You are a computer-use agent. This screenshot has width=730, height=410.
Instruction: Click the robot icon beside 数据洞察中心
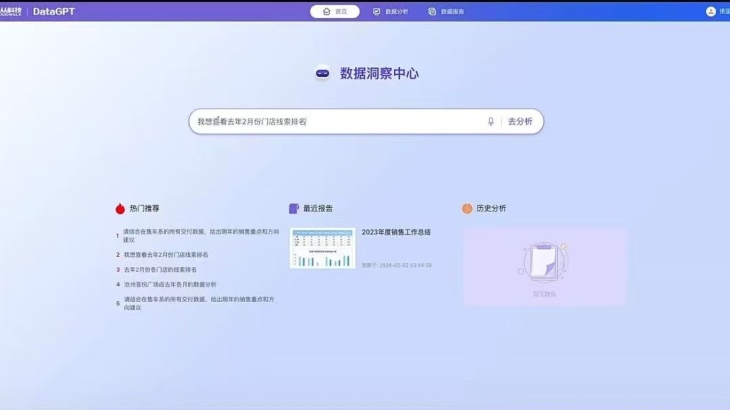(323, 73)
